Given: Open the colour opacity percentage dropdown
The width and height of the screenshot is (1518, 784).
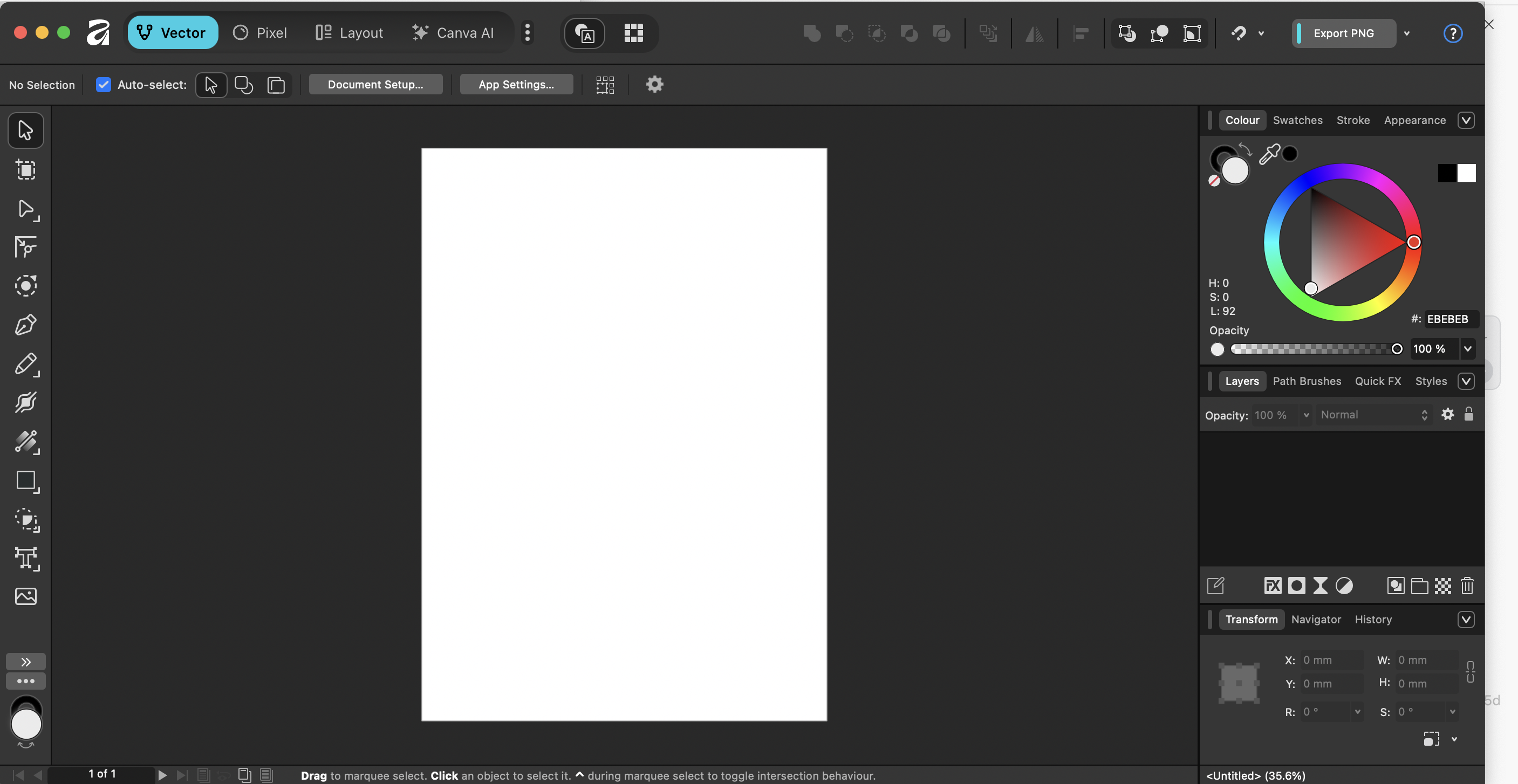Looking at the screenshot, I should [x=1467, y=349].
